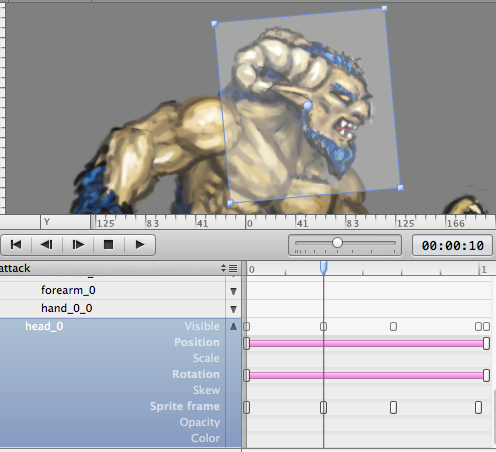Open the attack sequence dropdown
The image size is (496, 452).
[223, 268]
